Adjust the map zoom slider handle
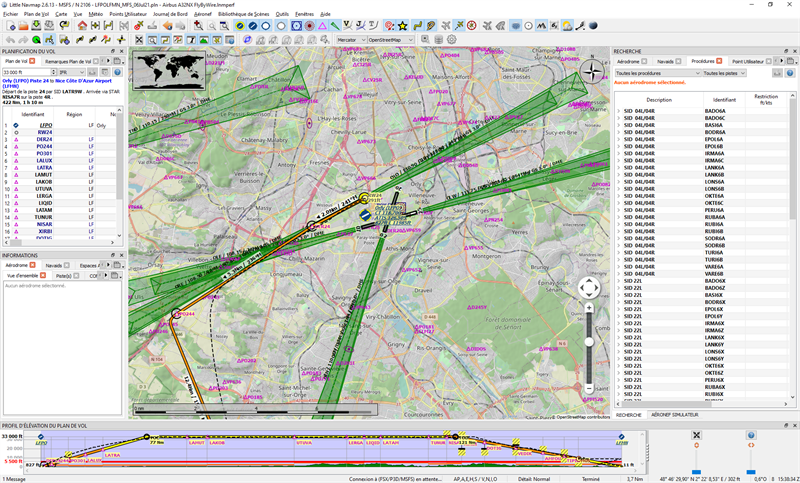800x483 pixels. coord(589,342)
